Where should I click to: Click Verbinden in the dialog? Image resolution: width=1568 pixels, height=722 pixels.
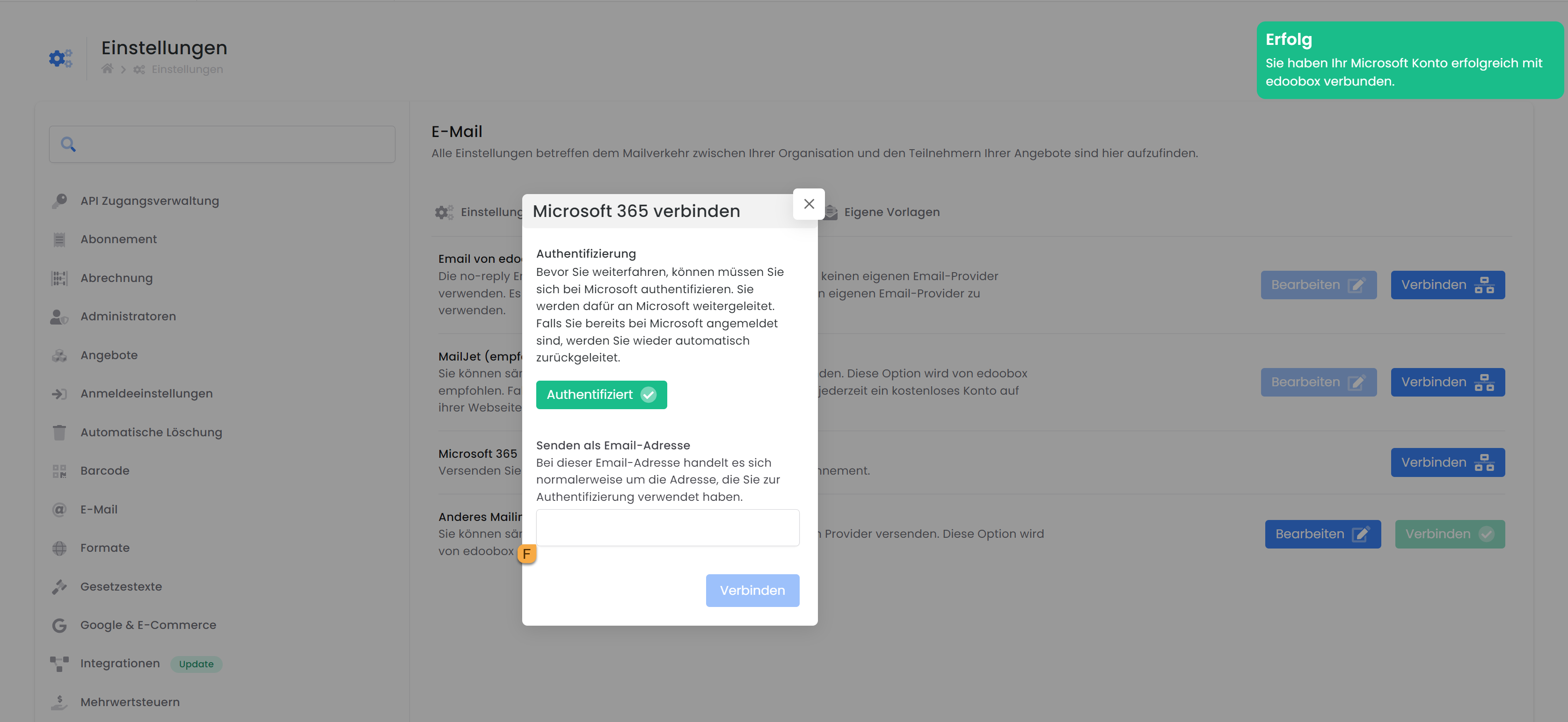tap(752, 590)
